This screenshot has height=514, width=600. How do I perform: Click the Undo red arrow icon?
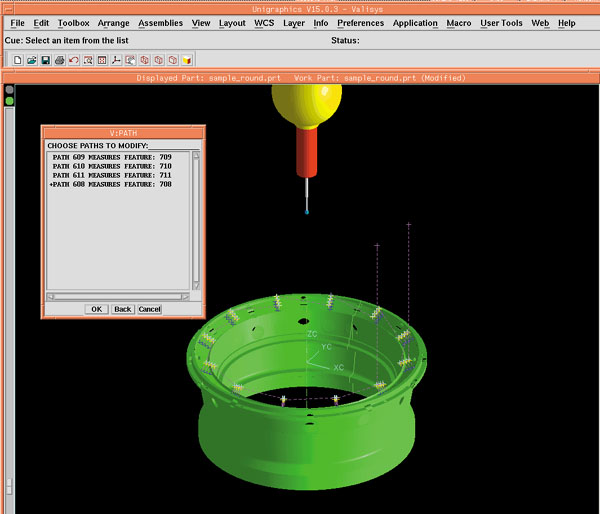pos(74,60)
